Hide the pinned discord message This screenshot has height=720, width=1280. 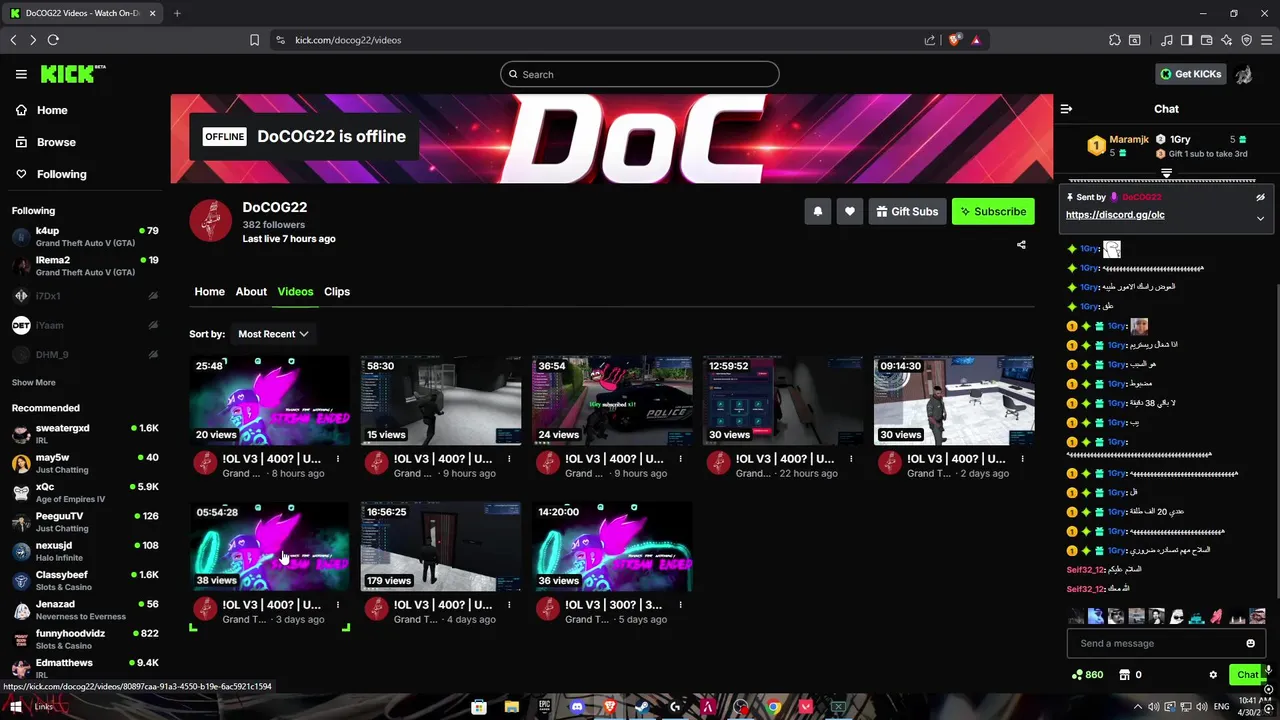[1260, 198]
